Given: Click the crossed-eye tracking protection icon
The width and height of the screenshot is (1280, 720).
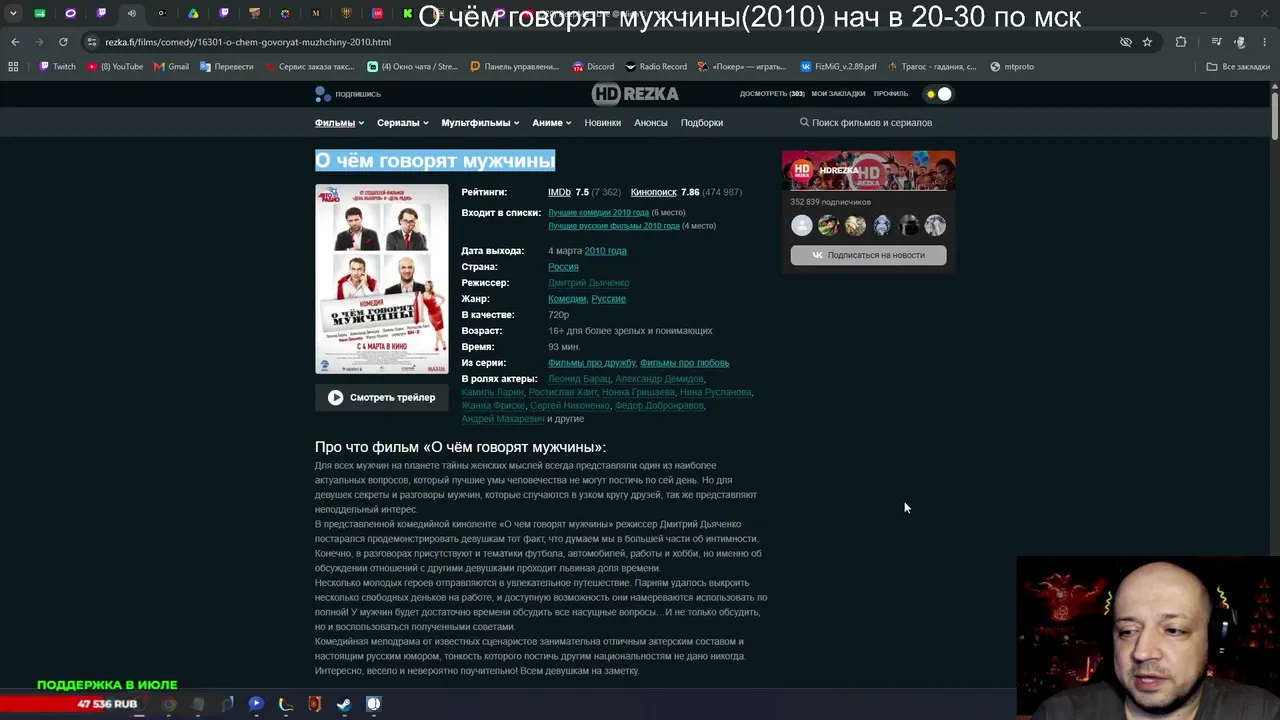Looking at the screenshot, I should [1125, 42].
